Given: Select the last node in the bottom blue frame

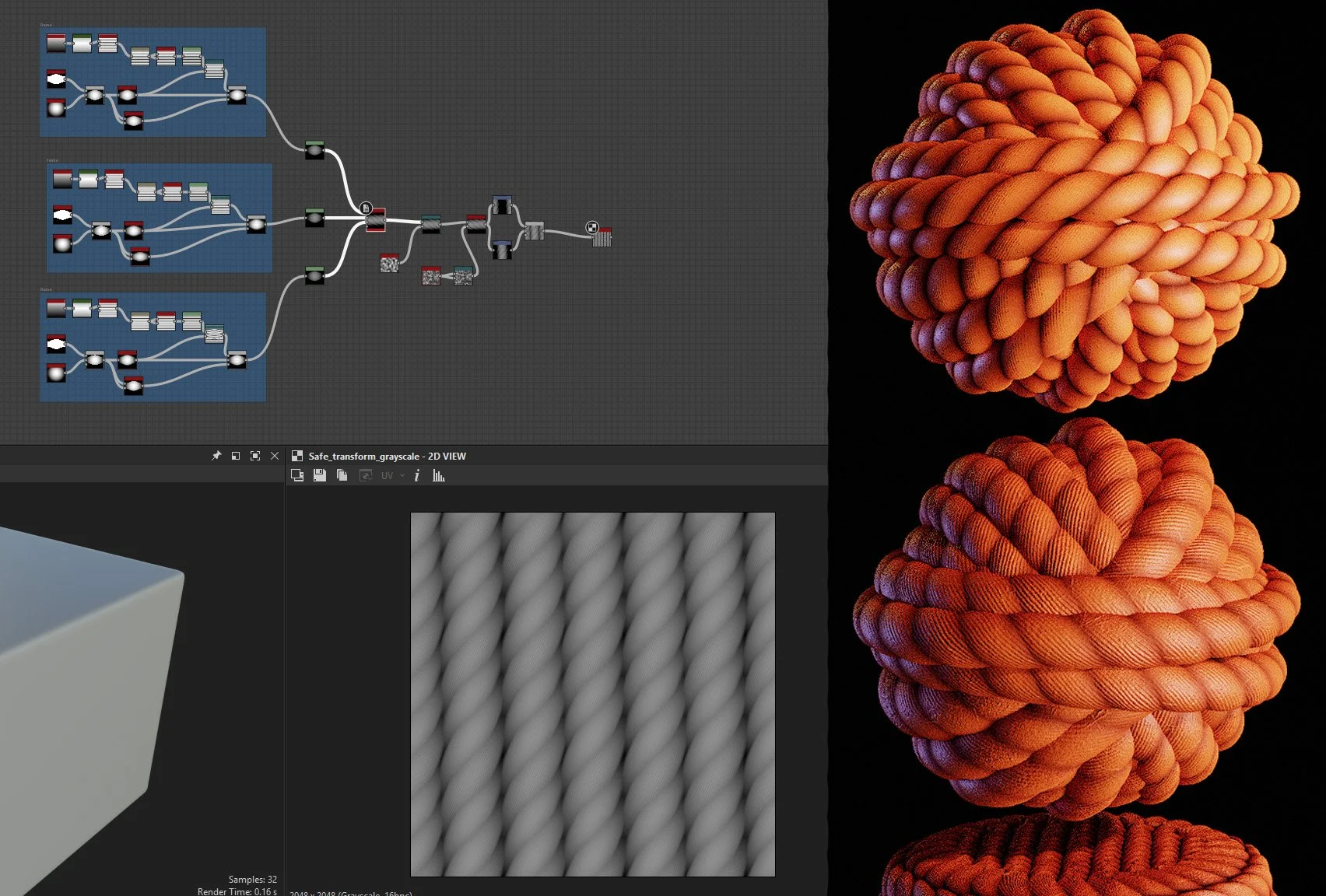Looking at the screenshot, I should pos(237,359).
